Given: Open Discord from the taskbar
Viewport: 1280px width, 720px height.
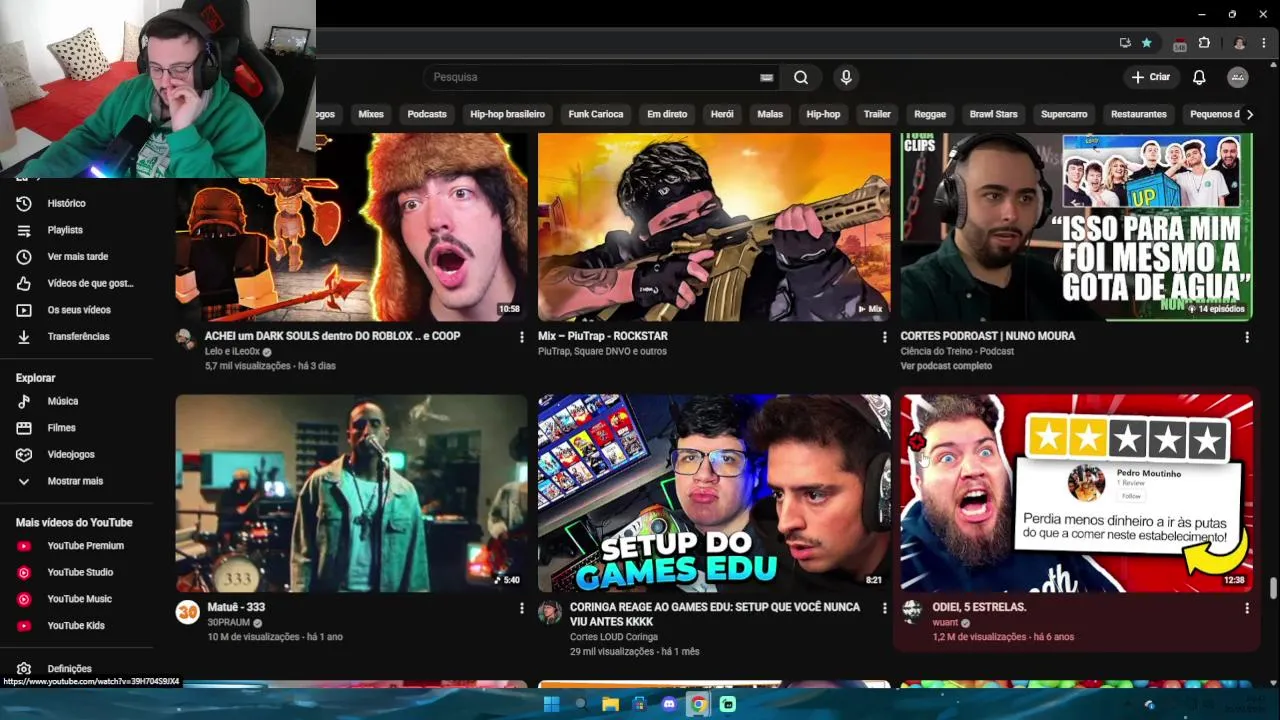Looking at the screenshot, I should [669, 704].
